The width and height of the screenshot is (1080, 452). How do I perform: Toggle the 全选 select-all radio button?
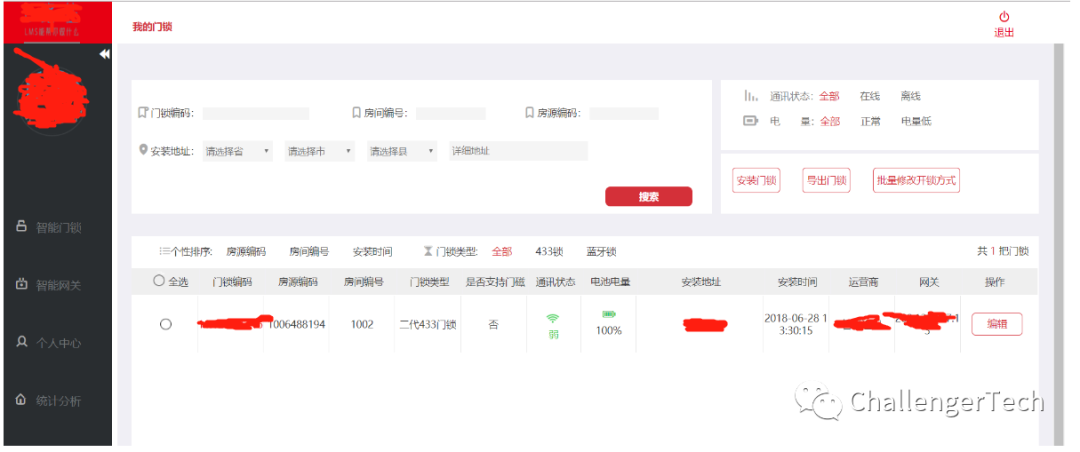point(159,281)
